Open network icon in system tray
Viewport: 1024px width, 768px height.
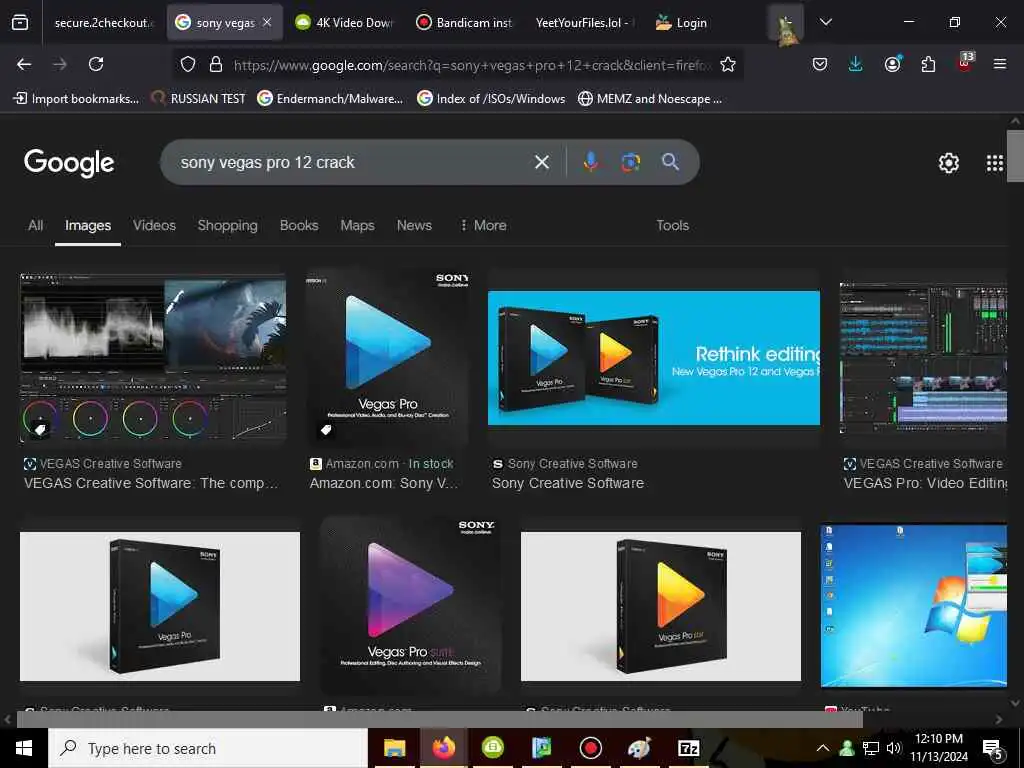click(871, 748)
